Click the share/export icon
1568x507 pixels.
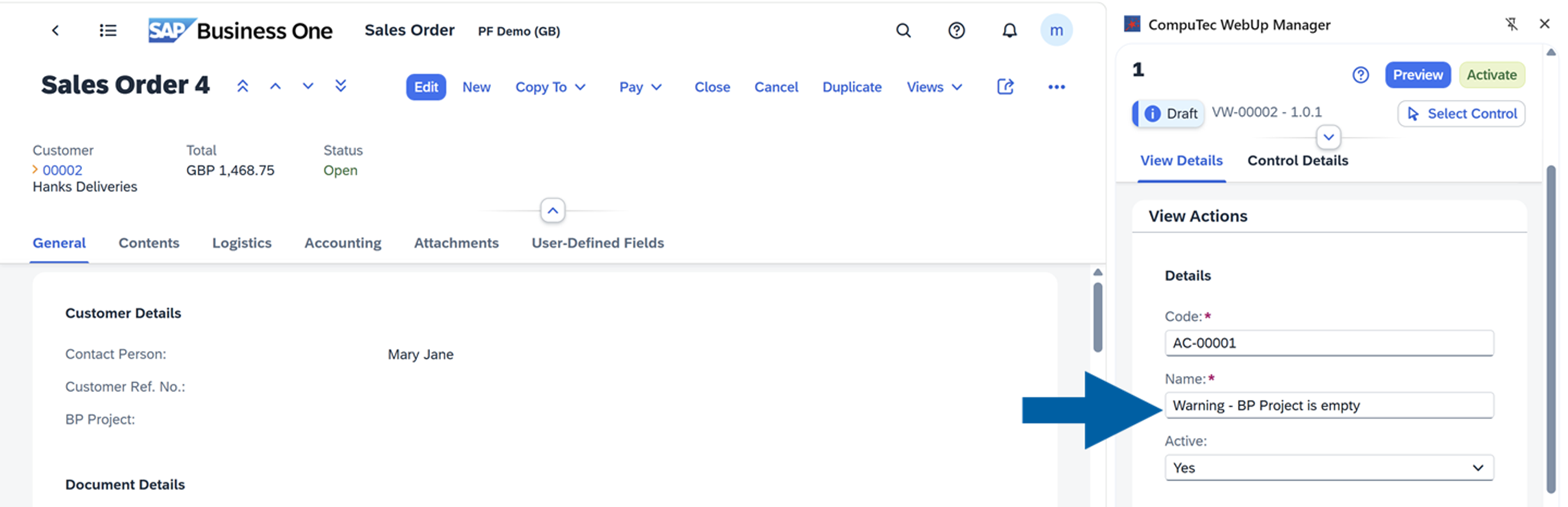[x=1005, y=87]
